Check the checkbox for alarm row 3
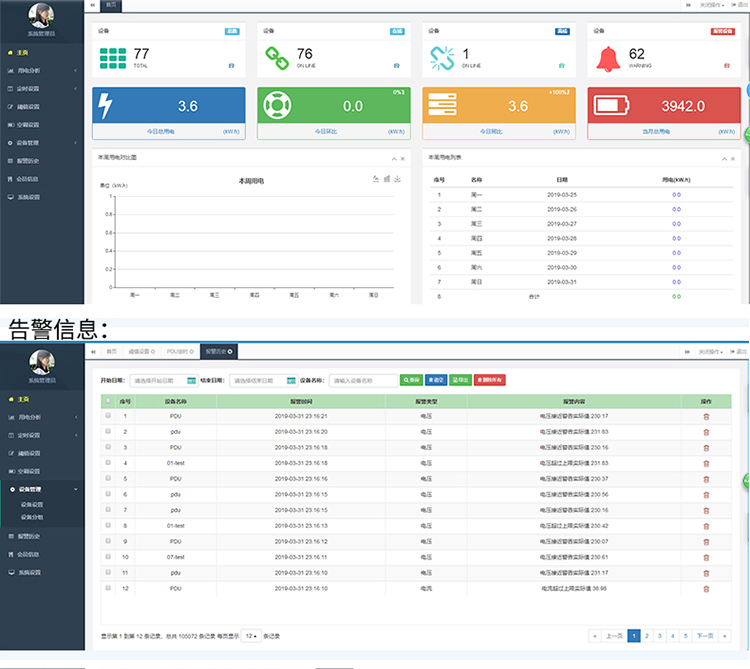The width and height of the screenshot is (750, 669). (108, 447)
